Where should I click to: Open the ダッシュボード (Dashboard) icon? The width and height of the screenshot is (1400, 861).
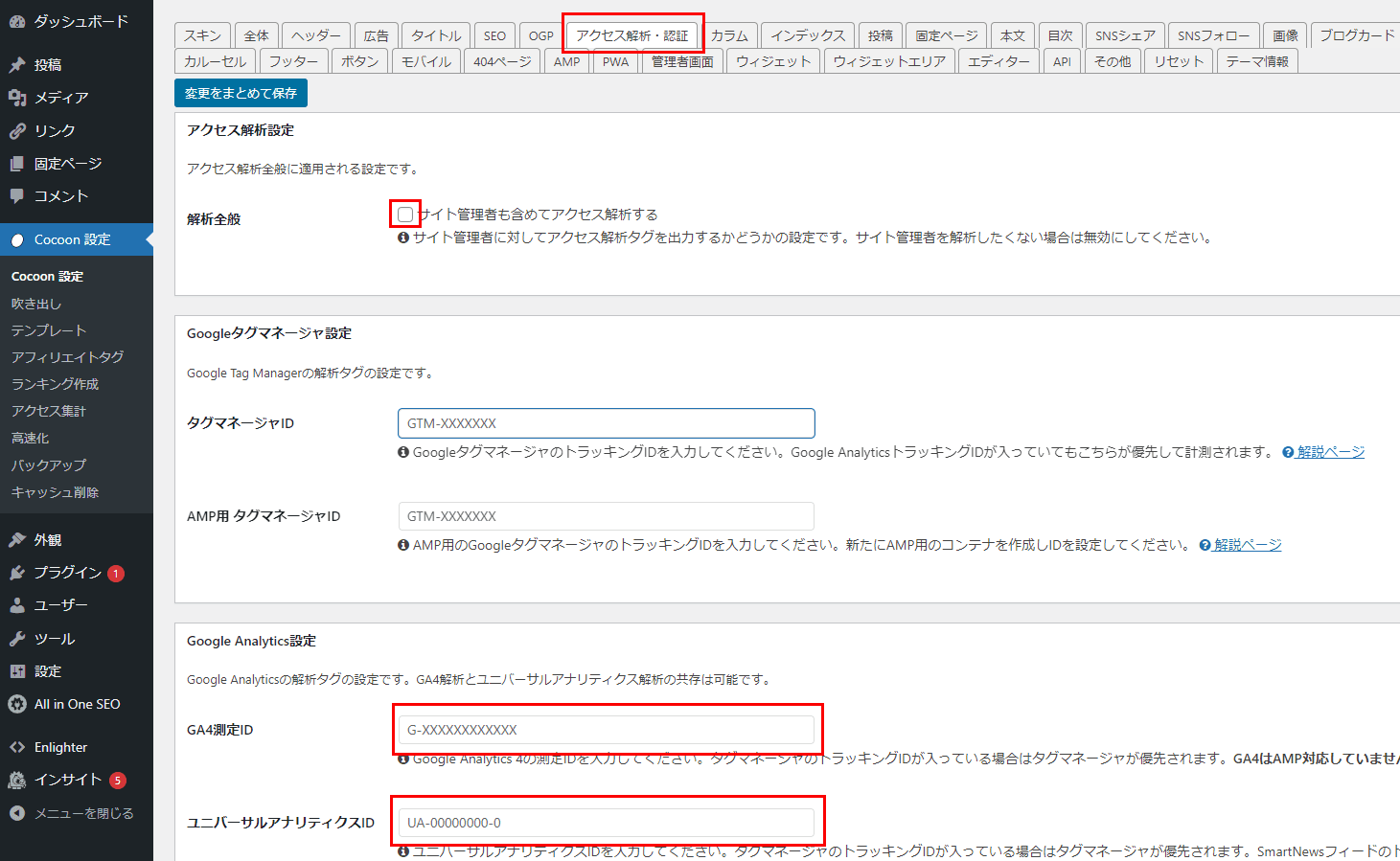pos(19,20)
